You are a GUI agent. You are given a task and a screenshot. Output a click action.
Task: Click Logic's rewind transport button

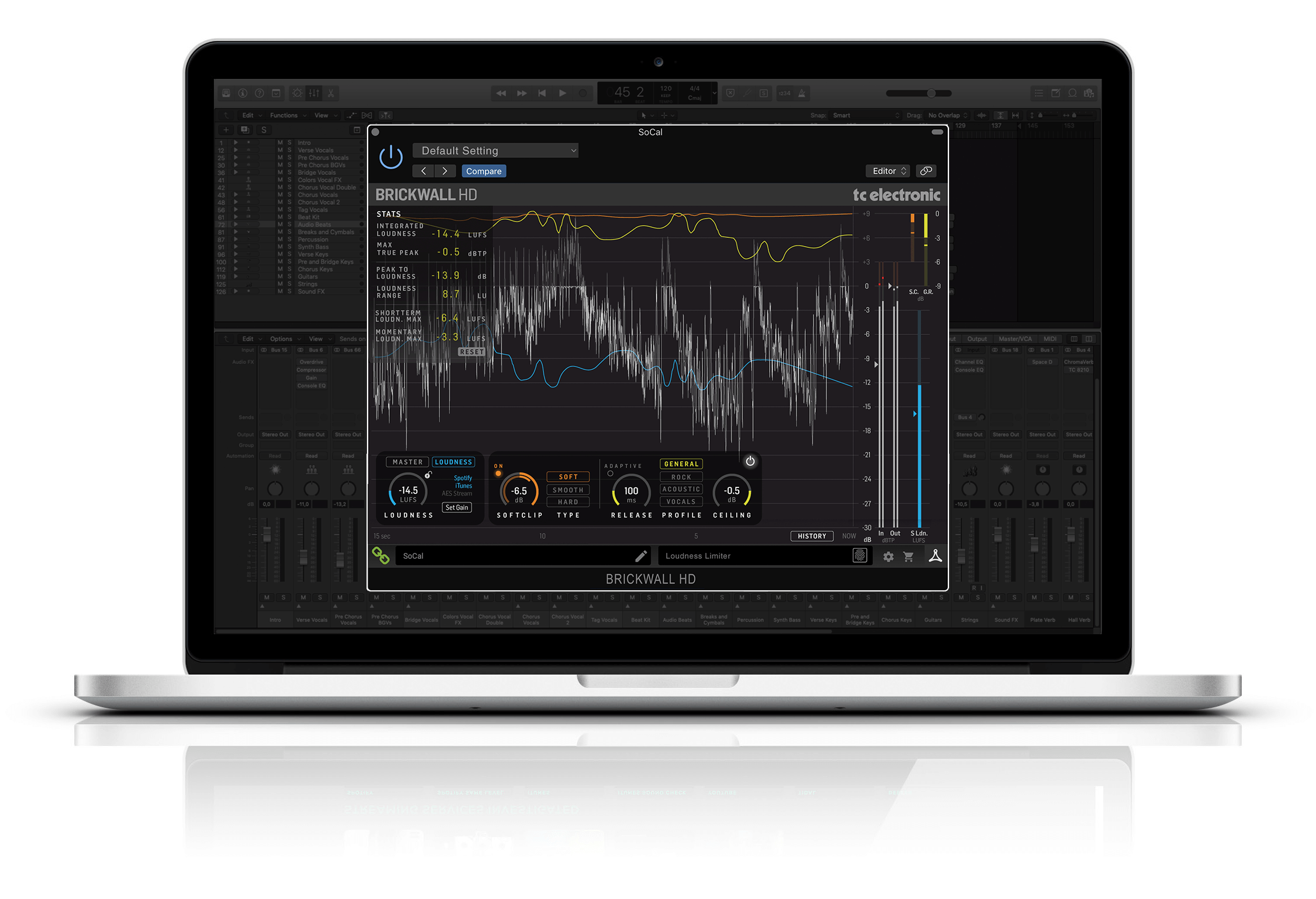[x=501, y=93]
